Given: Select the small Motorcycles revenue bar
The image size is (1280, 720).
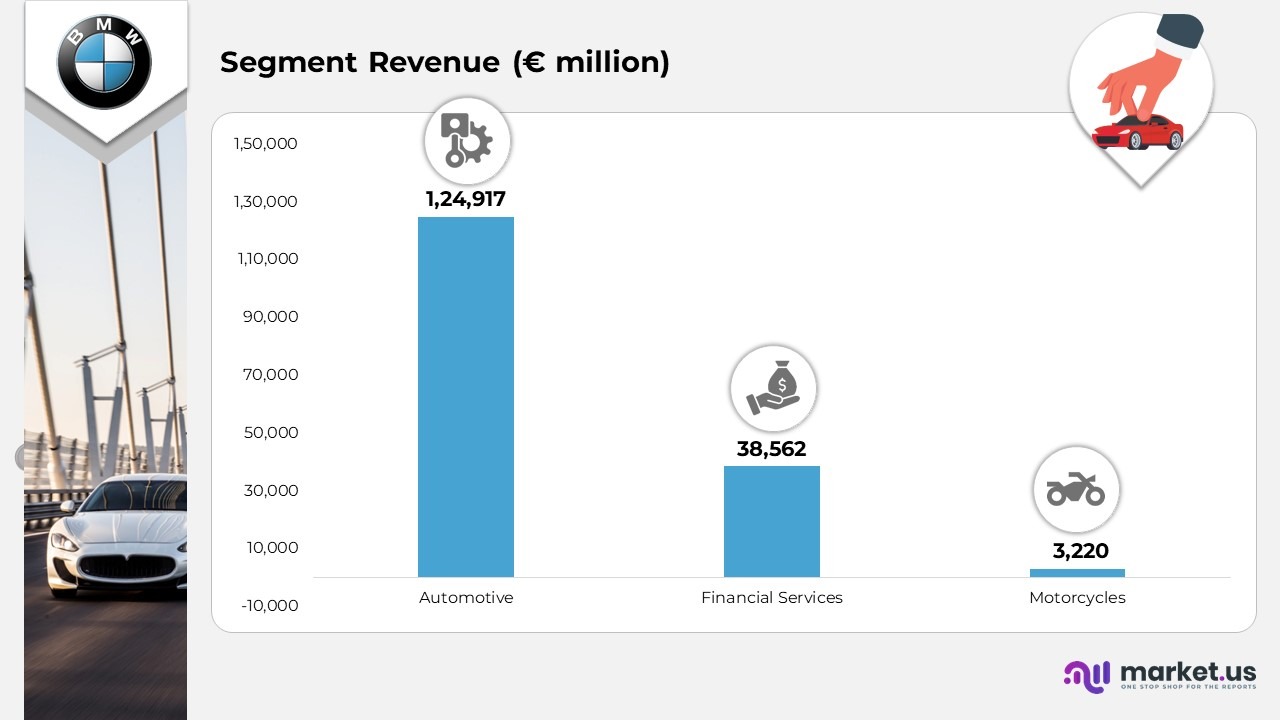Looking at the screenshot, I should click(1077, 573).
